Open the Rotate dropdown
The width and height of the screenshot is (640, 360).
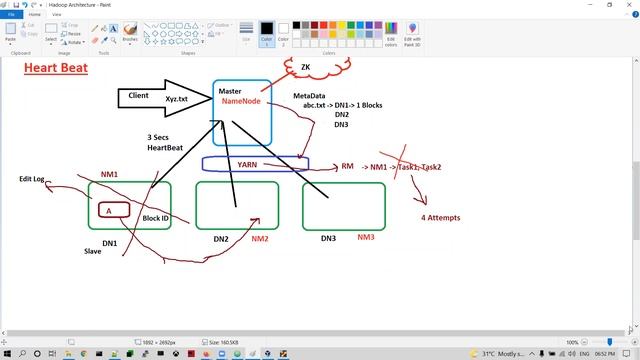click(73, 42)
